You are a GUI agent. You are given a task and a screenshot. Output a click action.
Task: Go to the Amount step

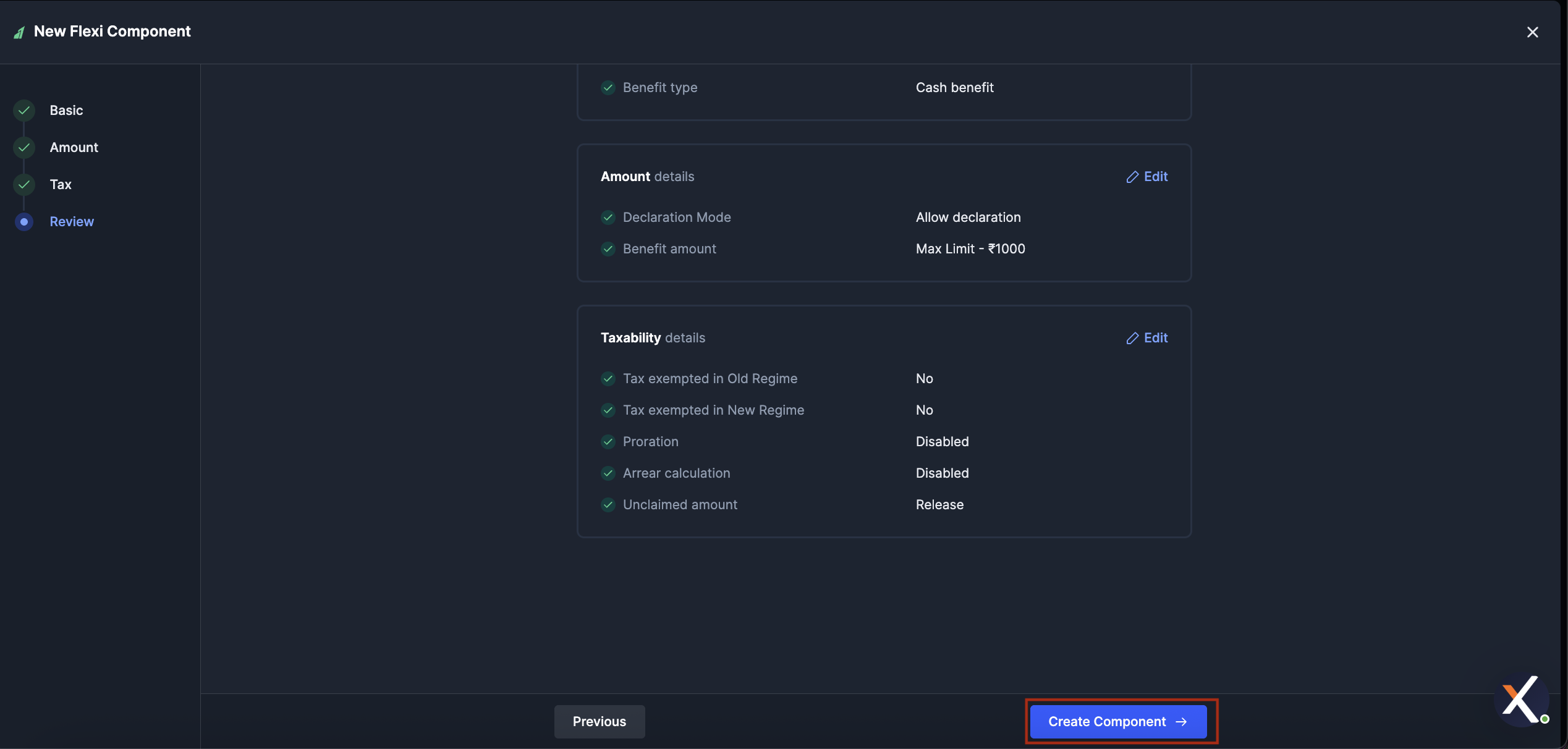(x=74, y=148)
